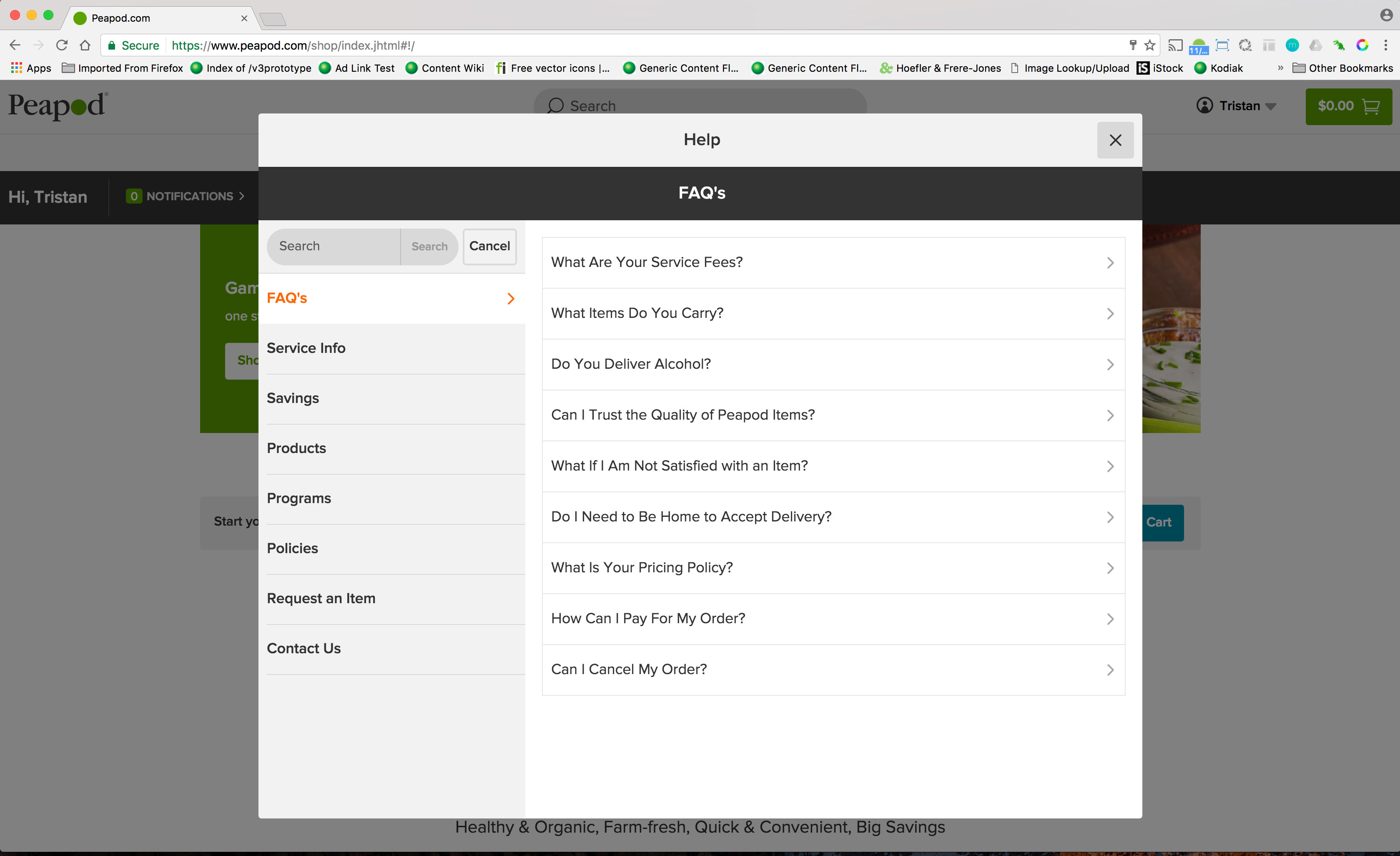Open the iStock bookmark

coord(1160,68)
